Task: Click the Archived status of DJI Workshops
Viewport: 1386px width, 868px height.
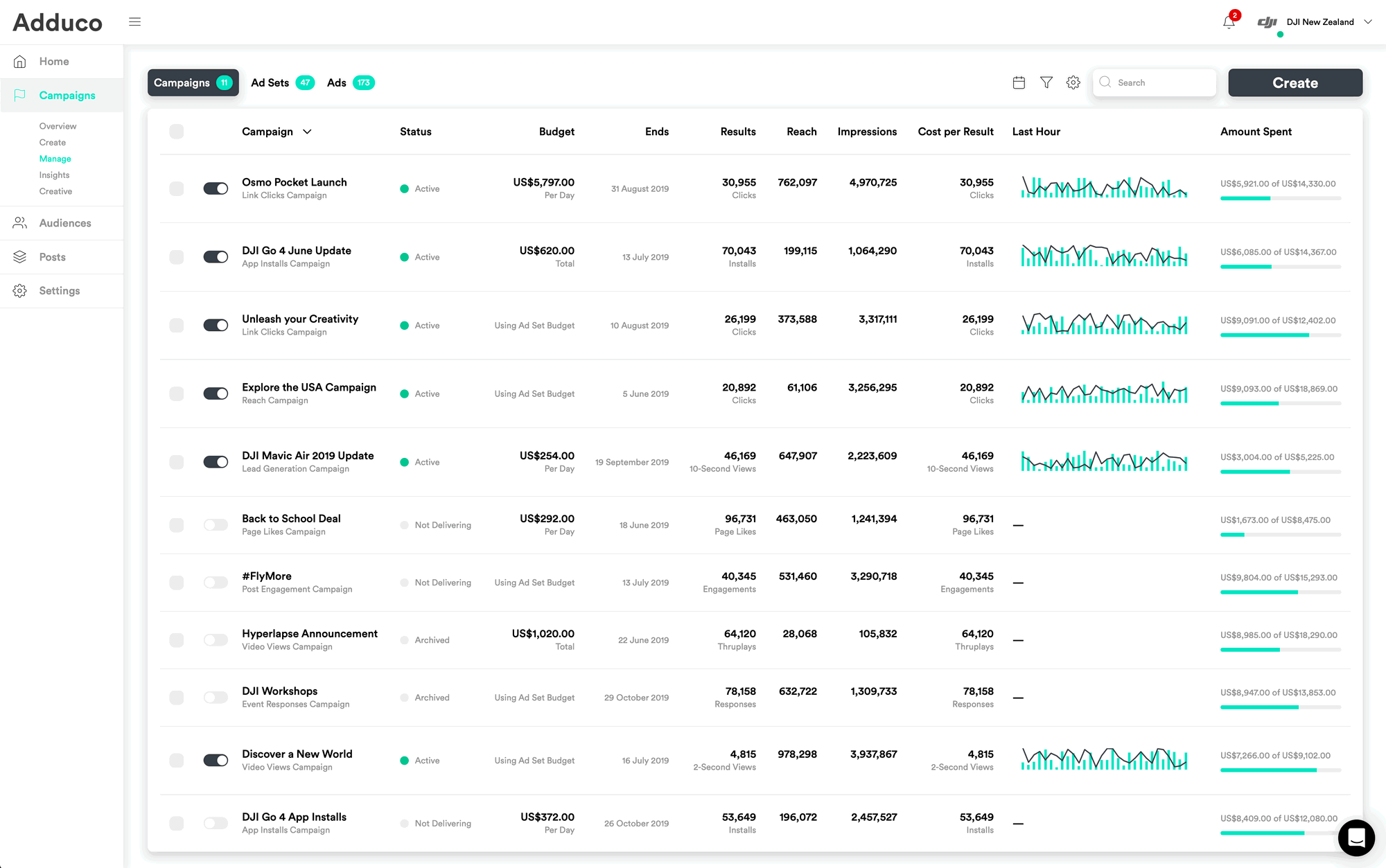Action: click(432, 698)
